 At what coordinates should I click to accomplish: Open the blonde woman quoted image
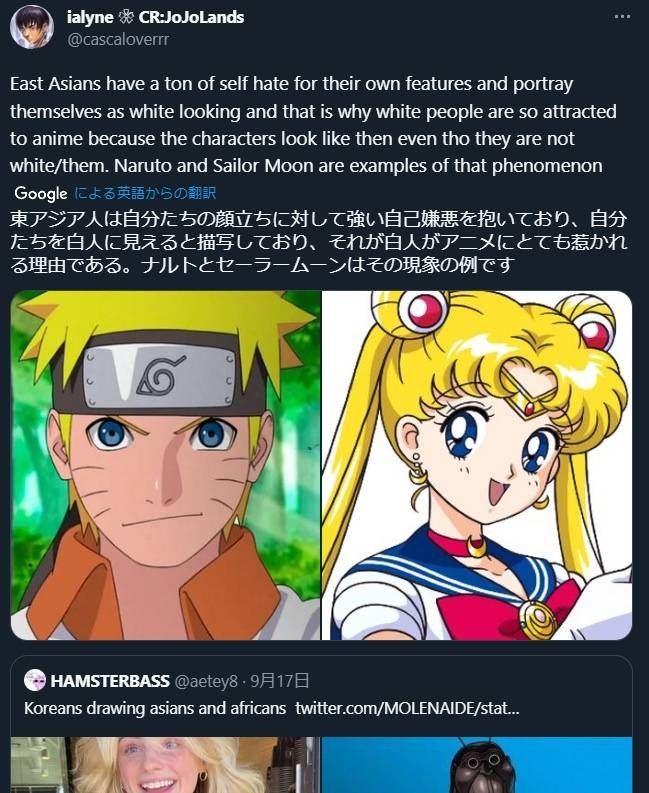coord(165,765)
